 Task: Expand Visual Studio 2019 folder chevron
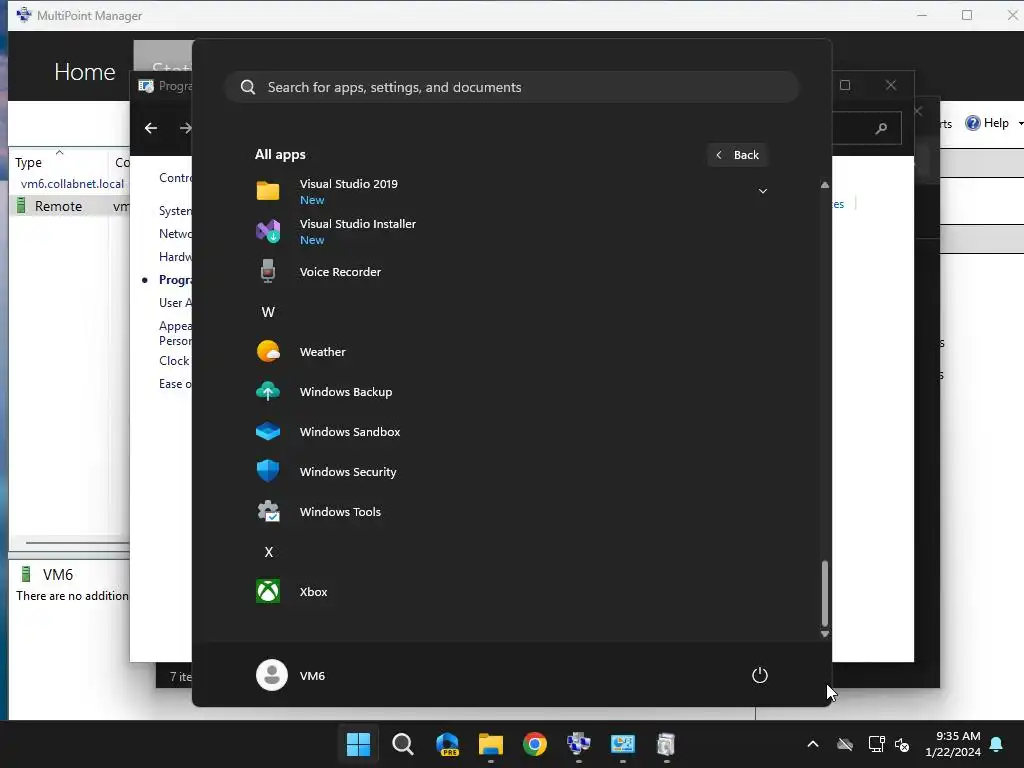click(762, 191)
